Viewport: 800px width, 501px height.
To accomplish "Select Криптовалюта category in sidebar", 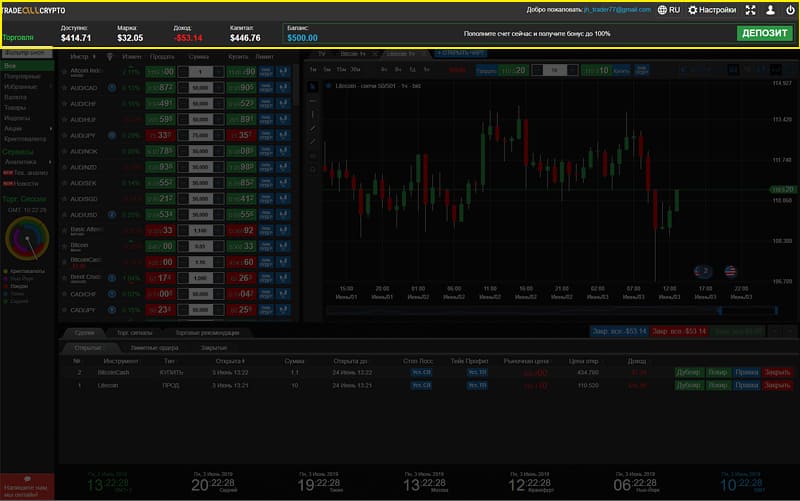I will pyautogui.click(x=25, y=139).
